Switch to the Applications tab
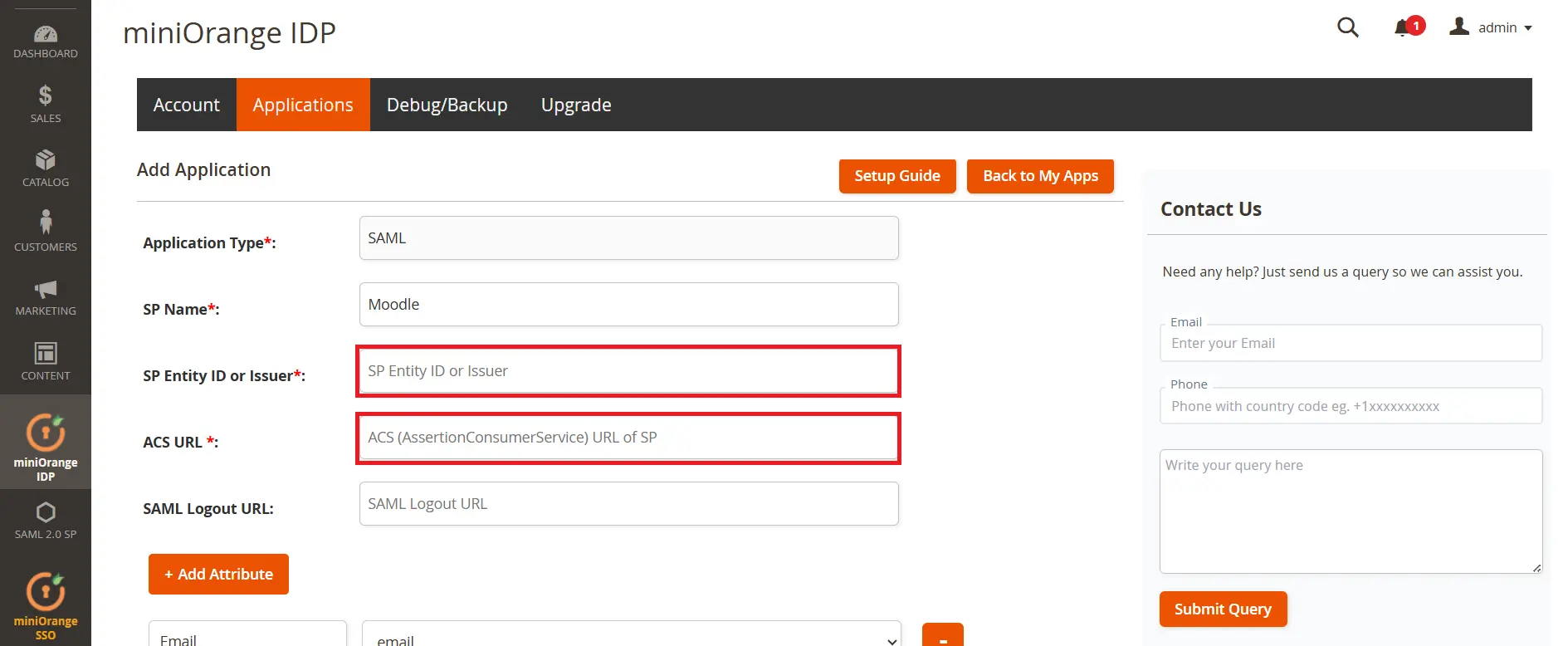This screenshot has width=1568, height=646. (303, 105)
